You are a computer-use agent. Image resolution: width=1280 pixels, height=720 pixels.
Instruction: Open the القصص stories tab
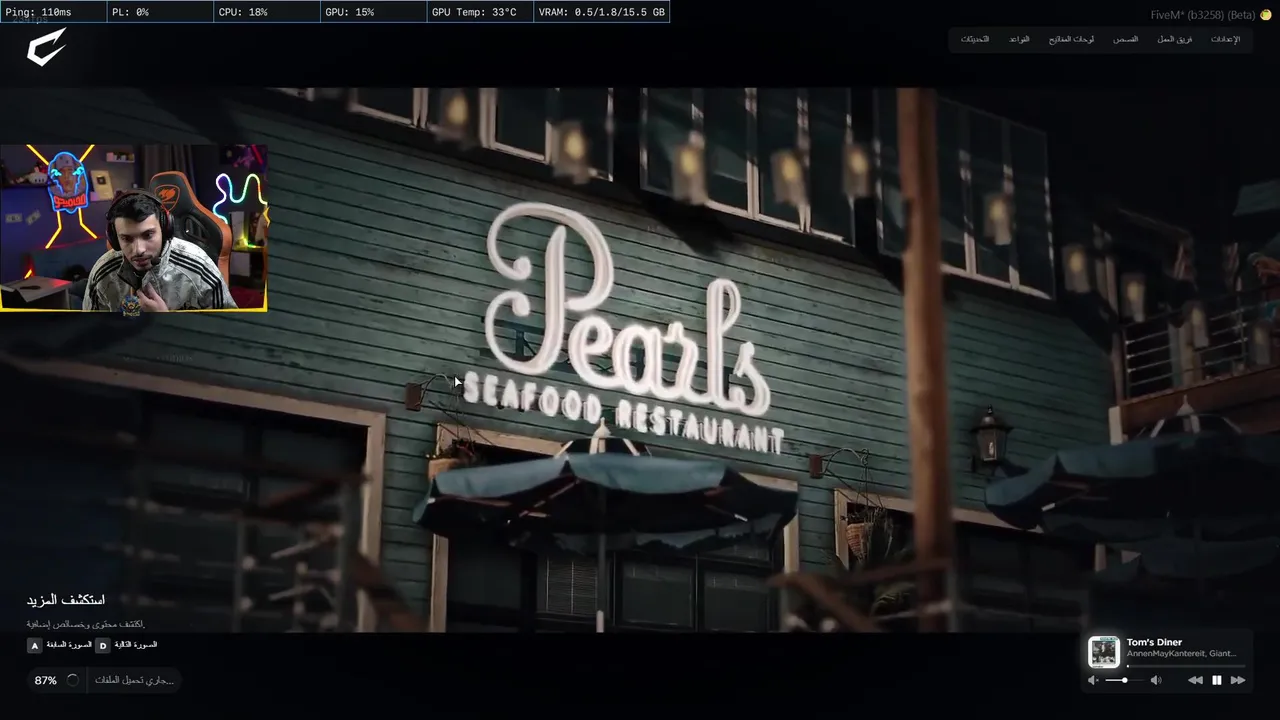(x=1126, y=39)
